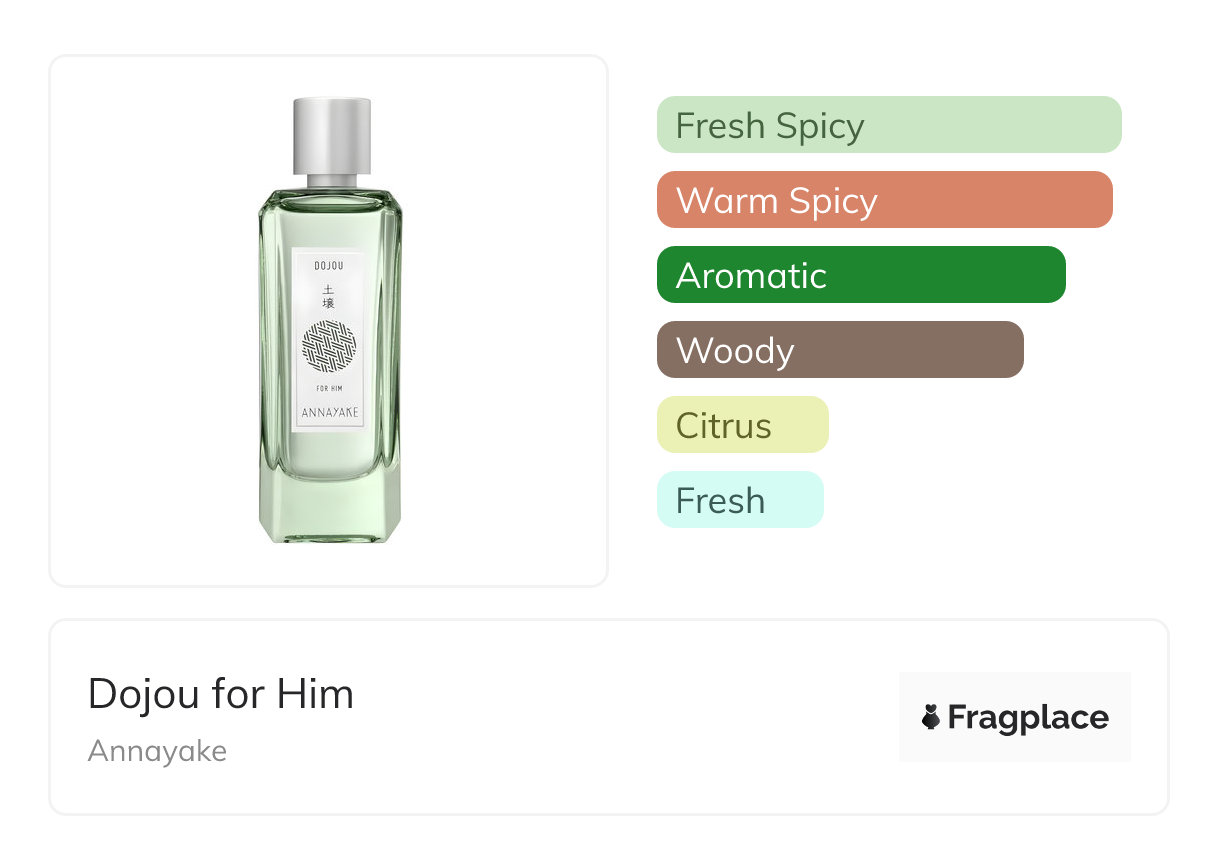Choose the Aromatic accord bar
1218x864 pixels.
click(x=860, y=275)
